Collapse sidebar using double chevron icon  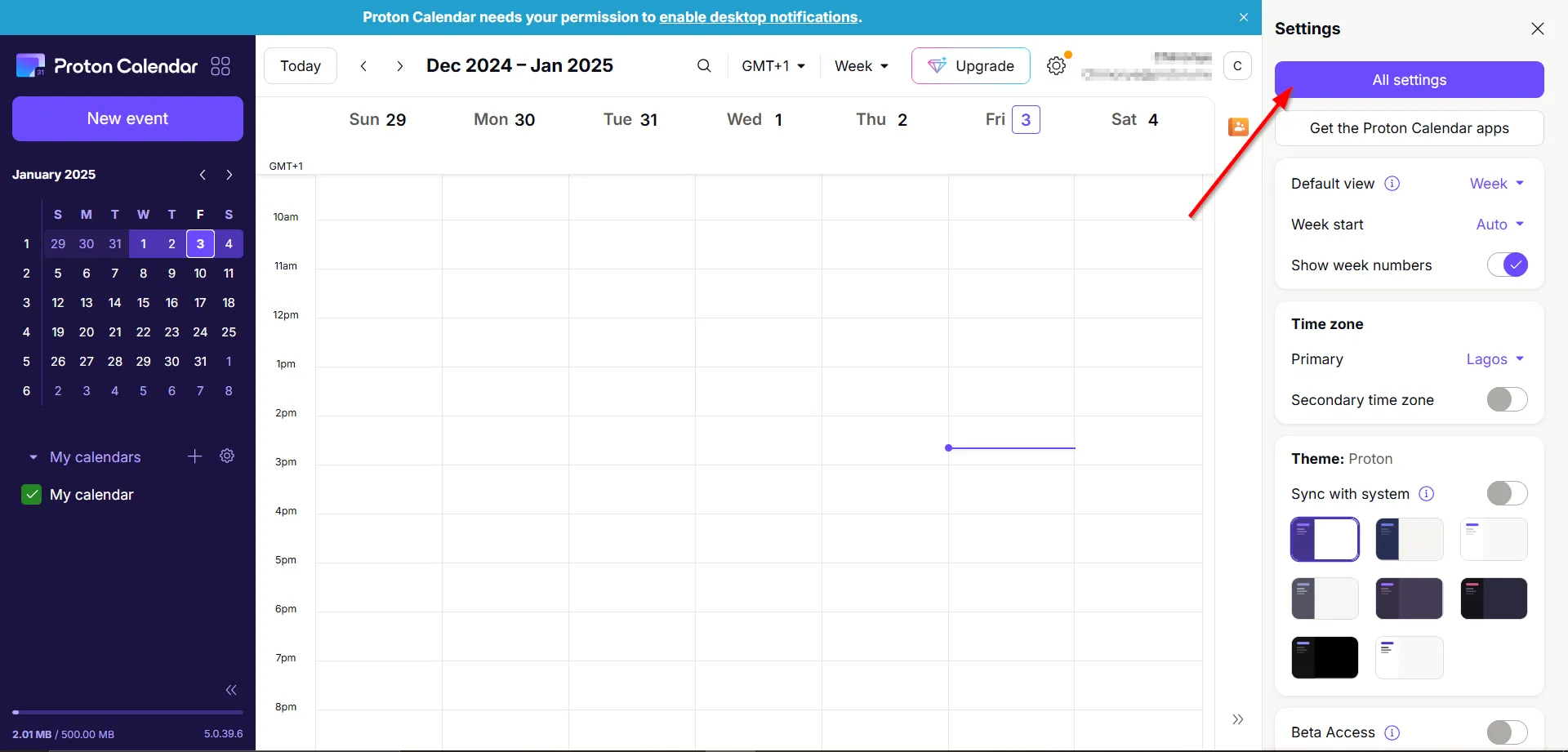pyautogui.click(x=231, y=690)
